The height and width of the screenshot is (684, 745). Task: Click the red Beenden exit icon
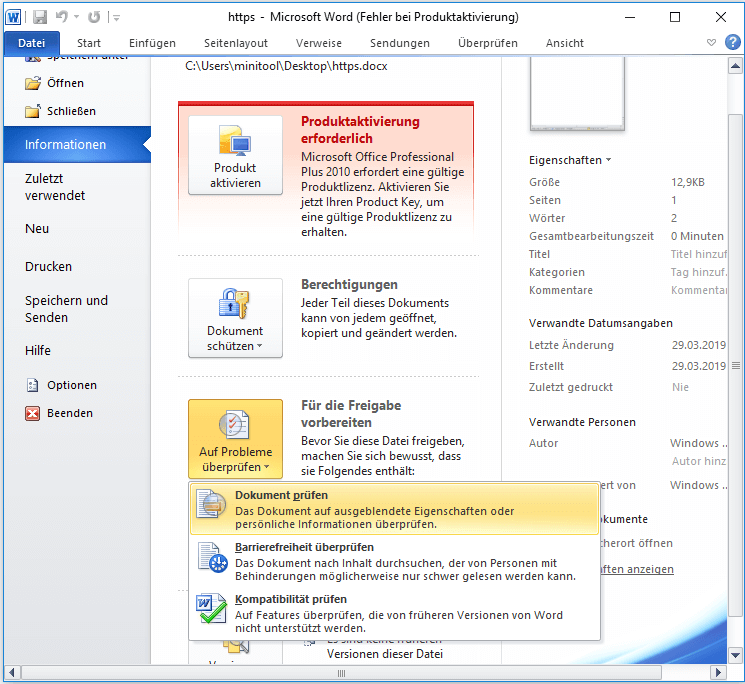(32, 413)
